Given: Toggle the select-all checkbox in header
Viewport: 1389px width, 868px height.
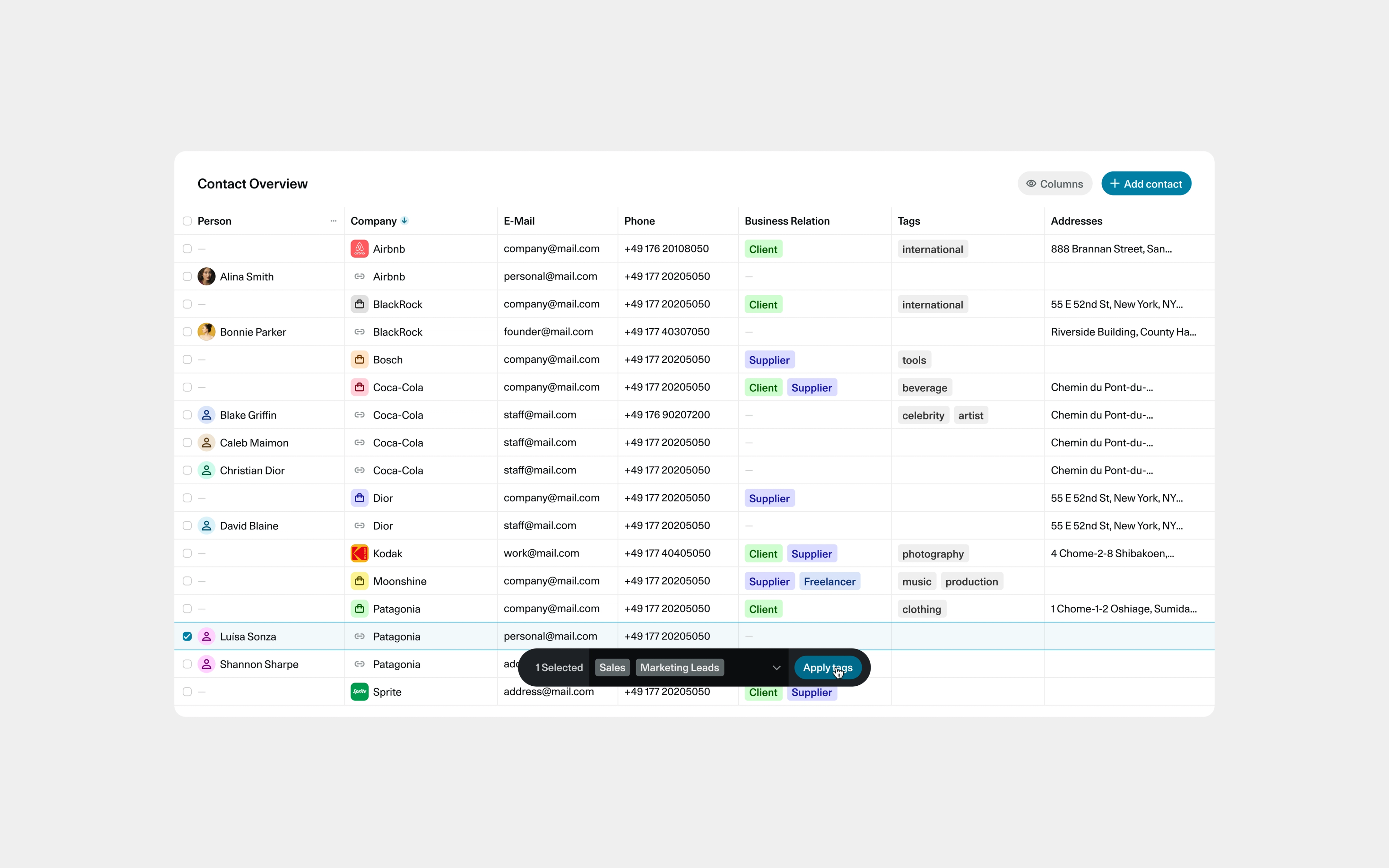Looking at the screenshot, I should pos(187,221).
